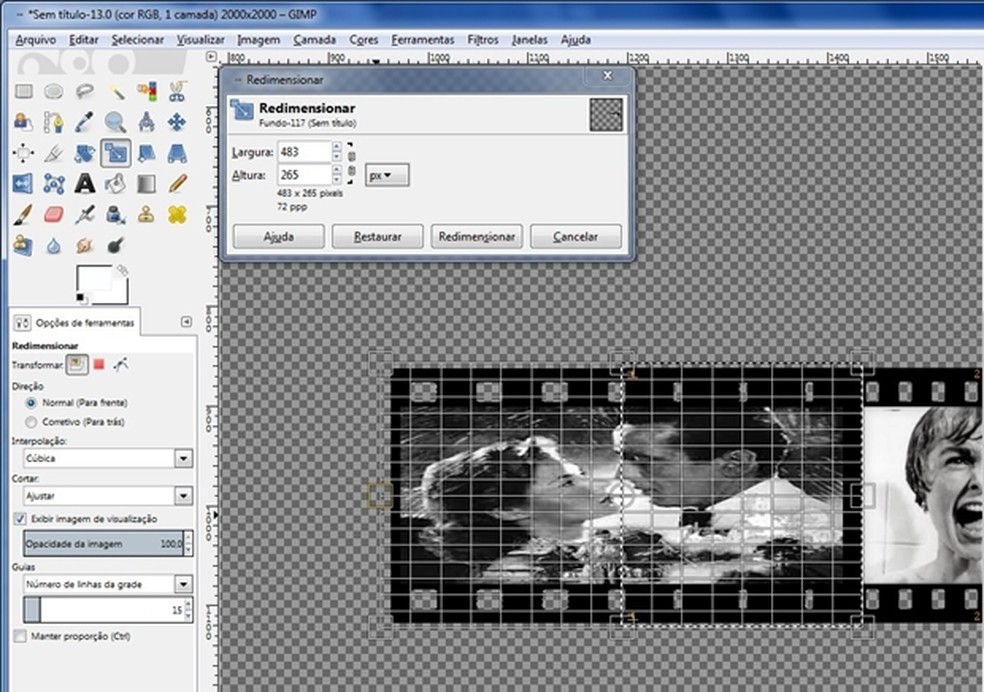Open the Filtros menu

pyautogui.click(x=482, y=40)
